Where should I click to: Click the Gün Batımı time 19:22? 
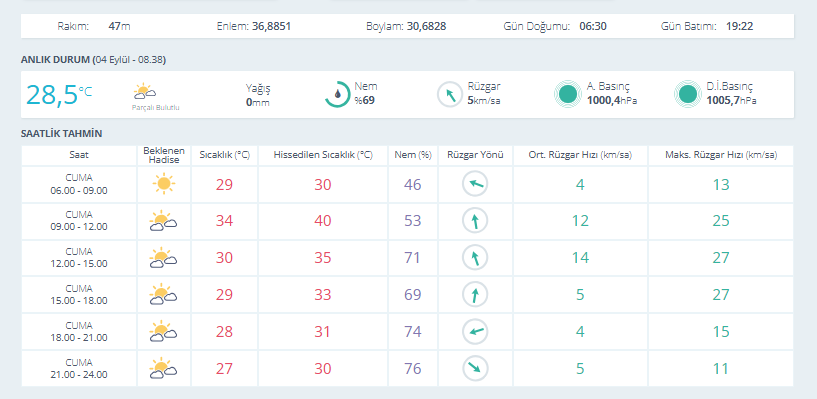pyautogui.click(x=740, y=26)
